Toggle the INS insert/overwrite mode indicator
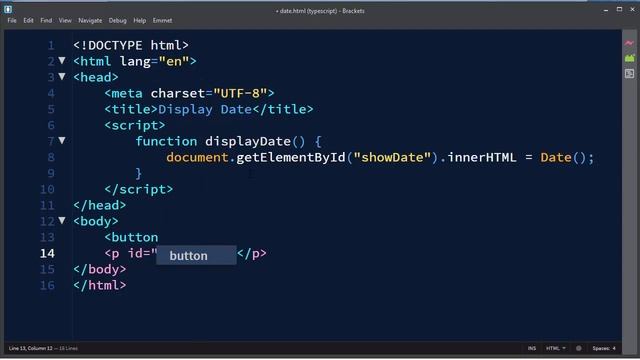The image size is (640, 360). pyautogui.click(x=532, y=348)
